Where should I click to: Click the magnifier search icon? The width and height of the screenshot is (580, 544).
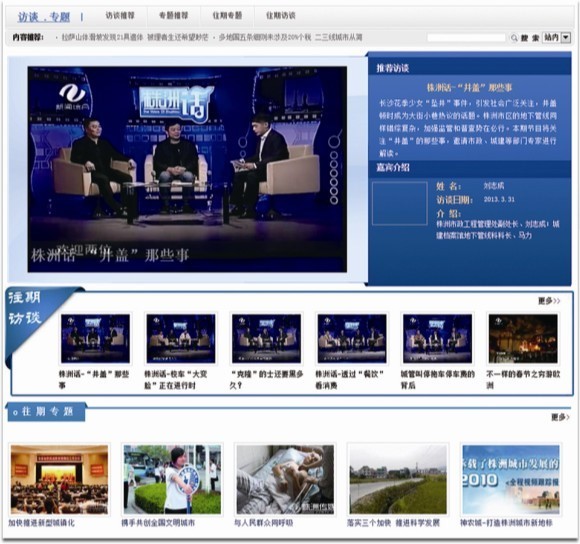(514, 38)
